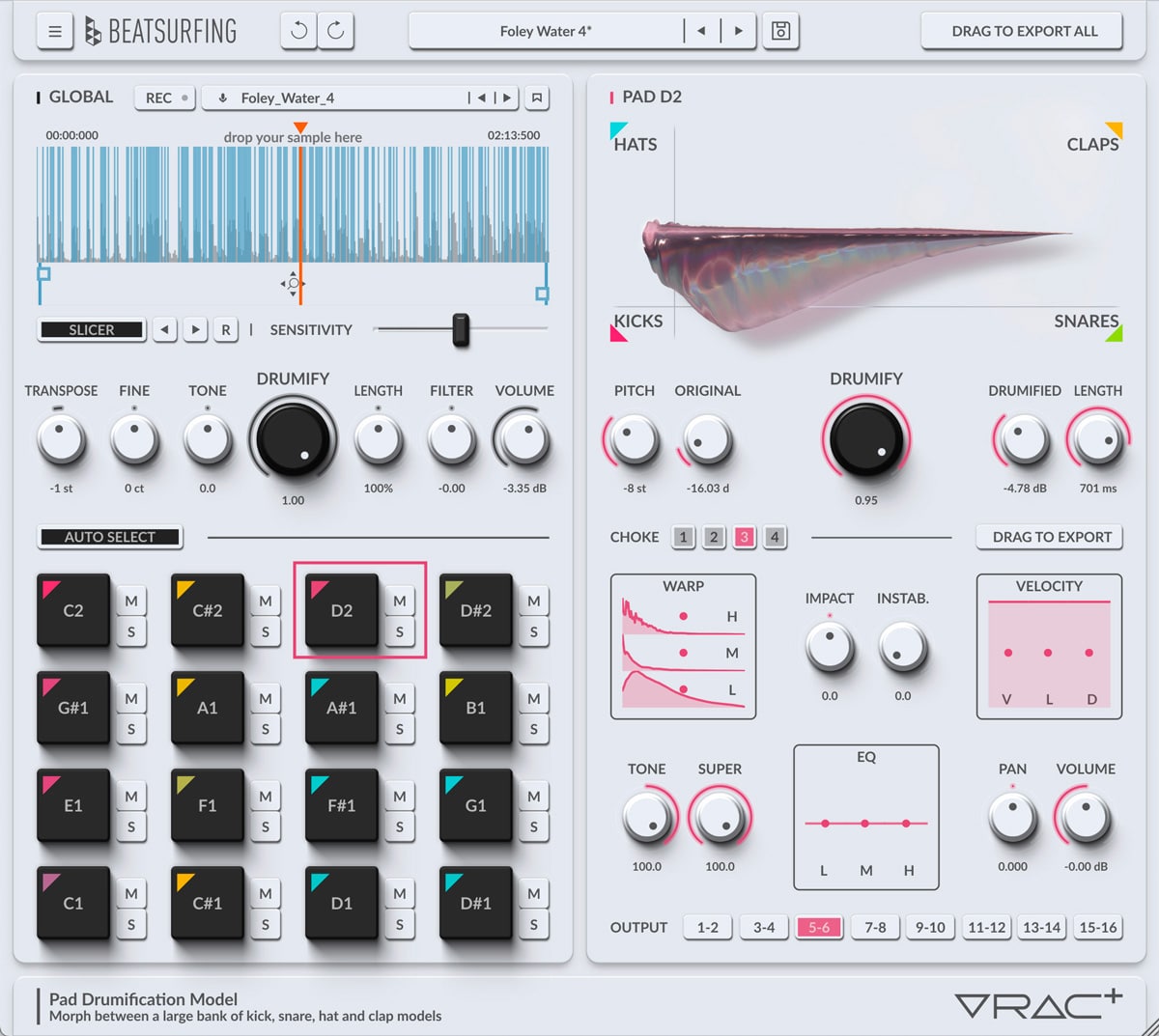The image size is (1159, 1036).
Task: Open the AUTO SELECT mode selector
Action: click(x=110, y=537)
